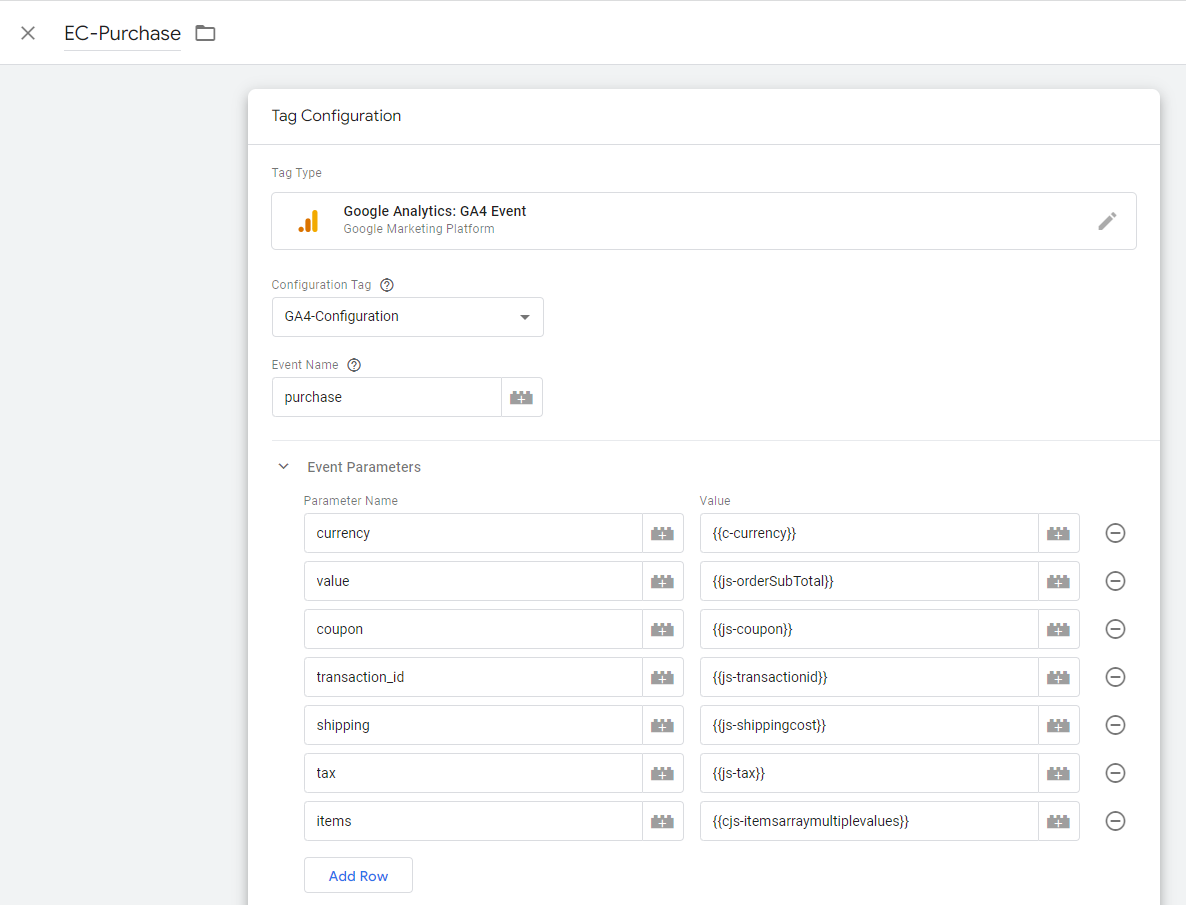The height and width of the screenshot is (905, 1186).
Task: Select the value parameter name field
Action: 470,581
